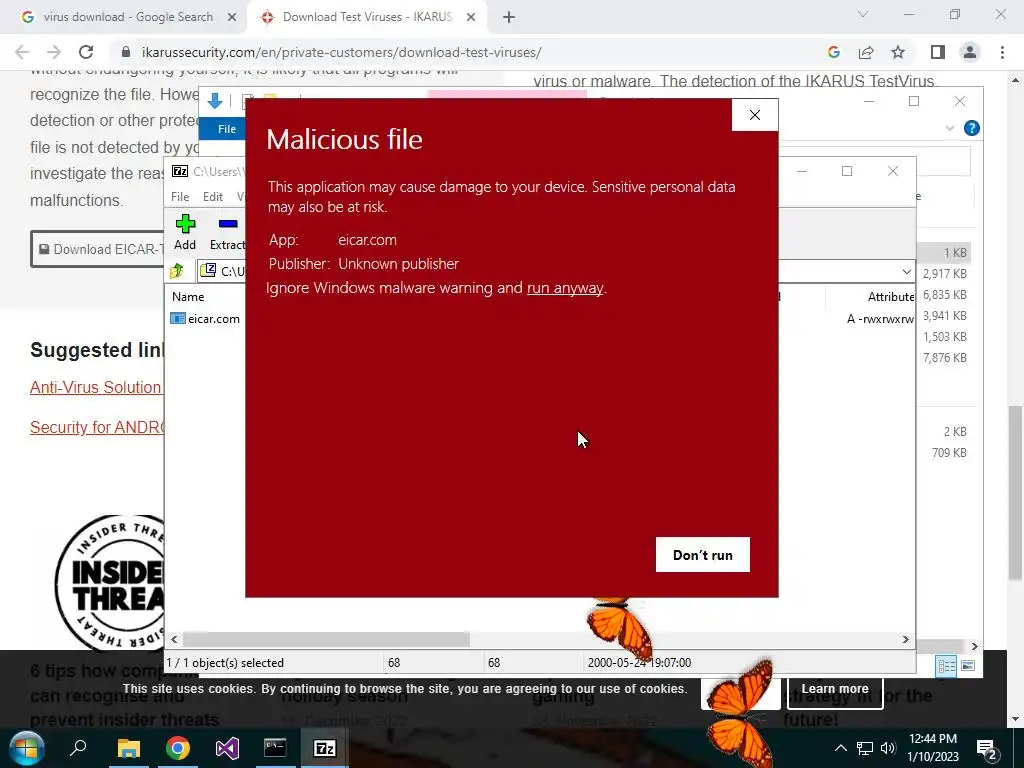The height and width of the screenshot is (768, 1024).
Task: Click the web page vertical scrollbar
Action: [1015, 492]
